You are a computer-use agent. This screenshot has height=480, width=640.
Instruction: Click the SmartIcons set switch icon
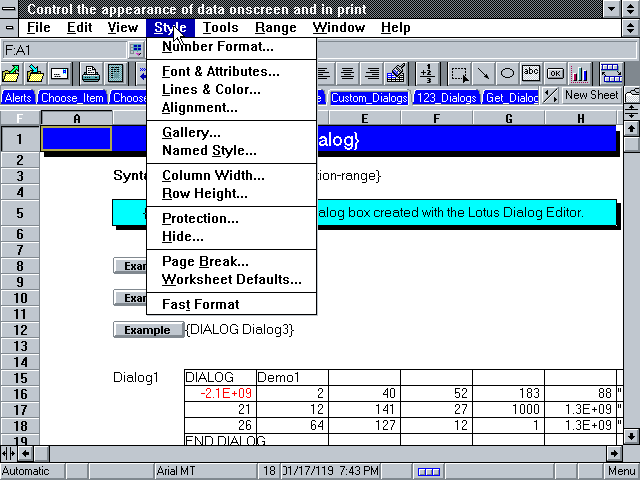[611, 74]
